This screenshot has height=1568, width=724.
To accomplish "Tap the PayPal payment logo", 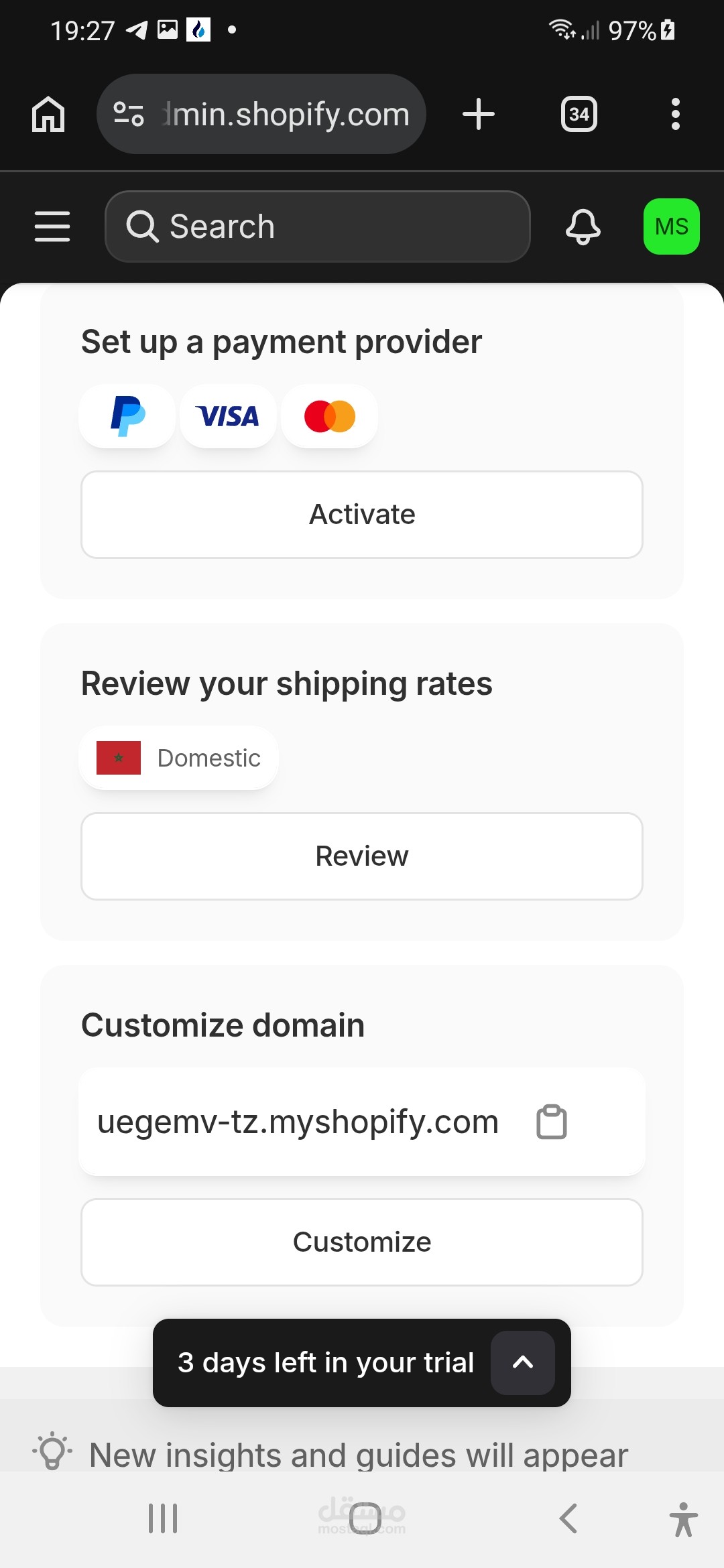I will [127, 416].
